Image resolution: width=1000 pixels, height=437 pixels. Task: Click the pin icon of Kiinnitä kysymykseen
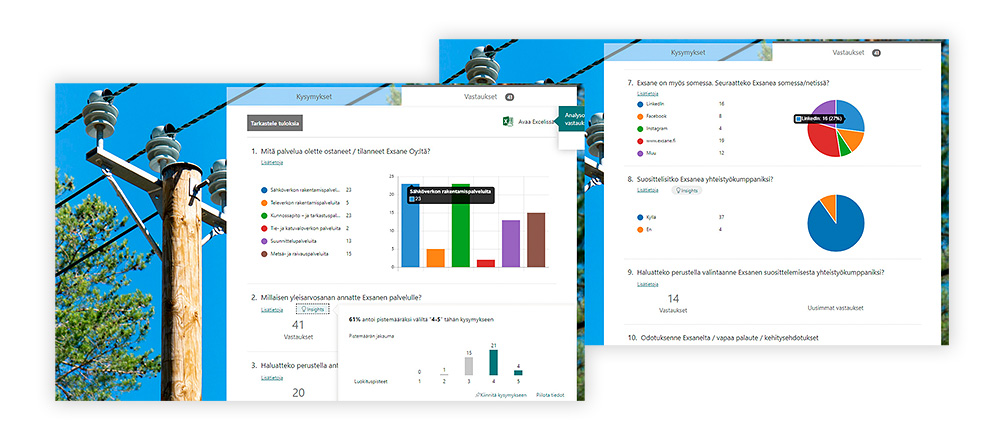click(478, 396)
